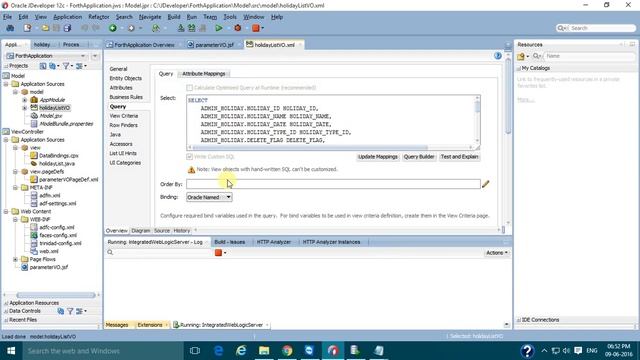
Task: Collapse the WEB-INF folder node
Action: (x=16, y=219)
